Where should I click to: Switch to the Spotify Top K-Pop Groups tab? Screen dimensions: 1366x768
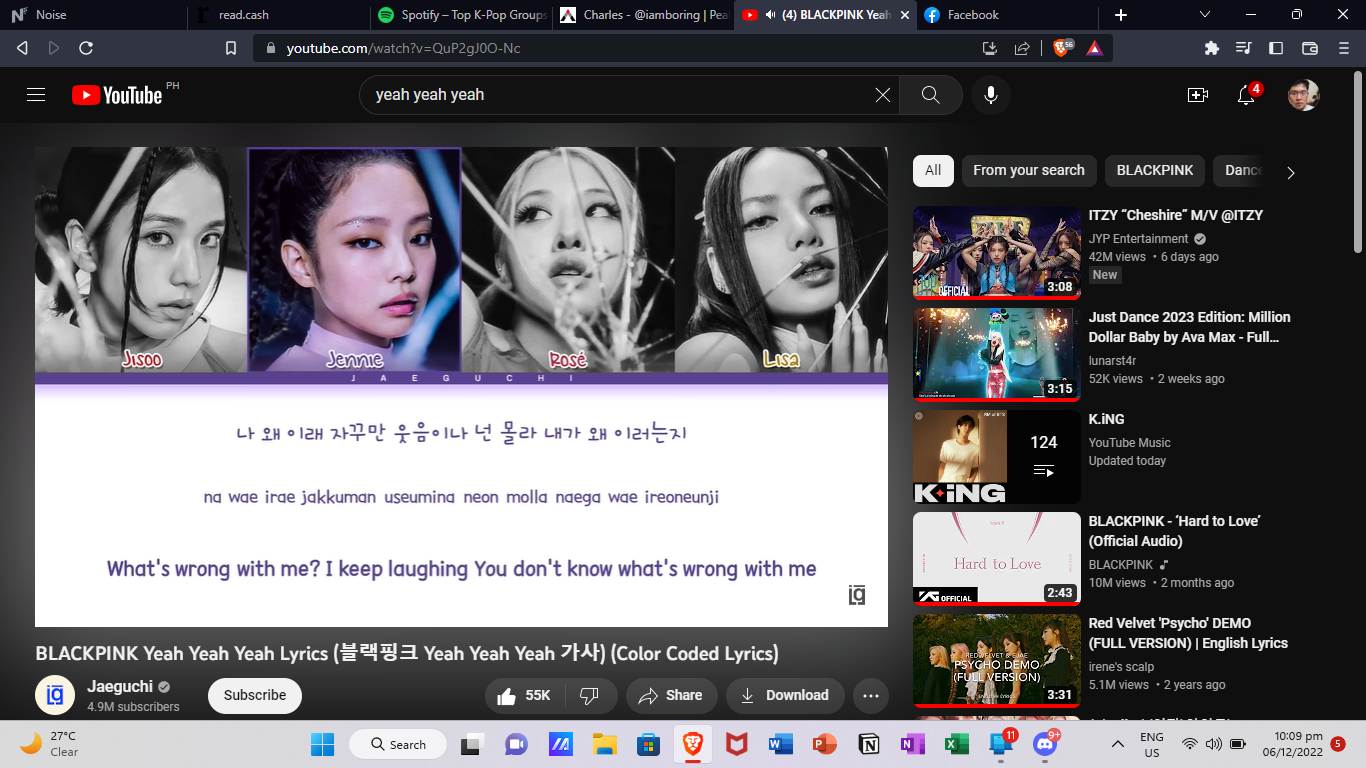[461, 15]
